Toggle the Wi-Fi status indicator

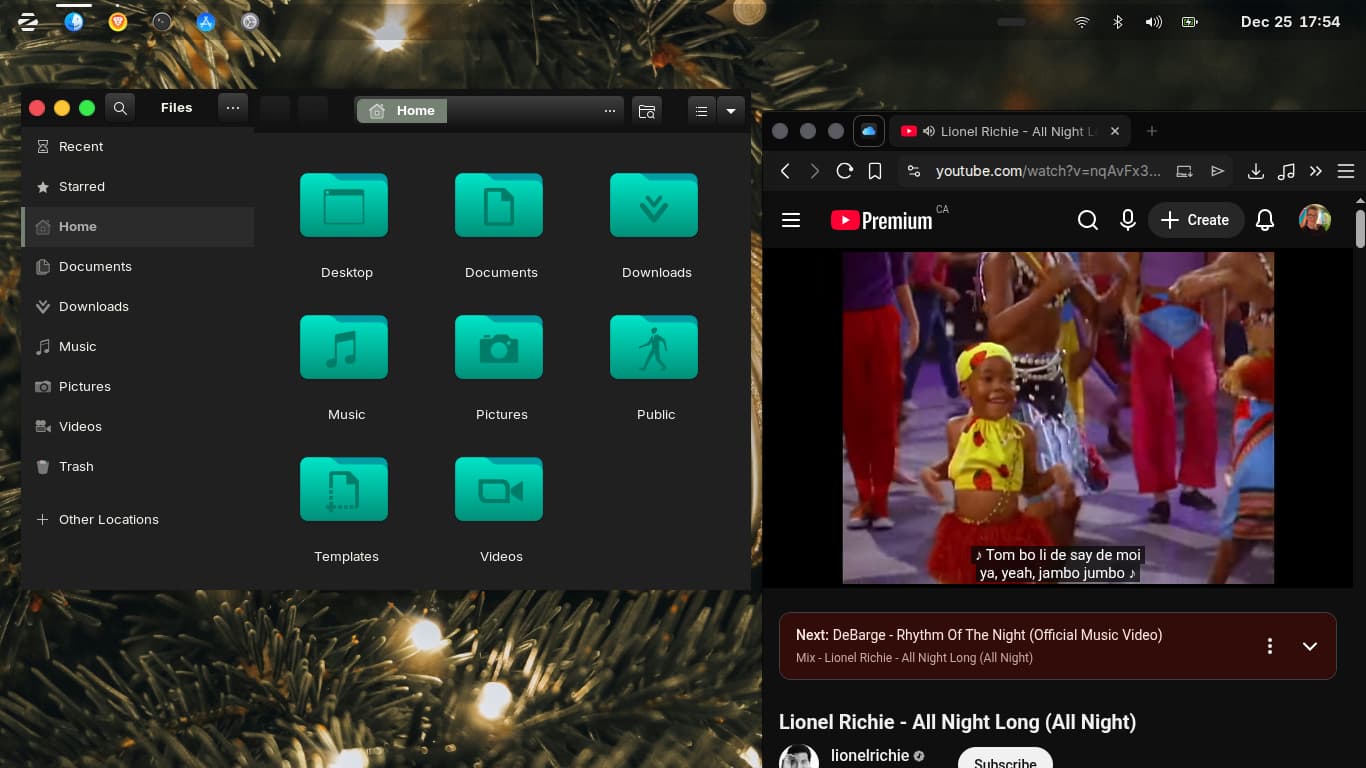[1081, 22]
